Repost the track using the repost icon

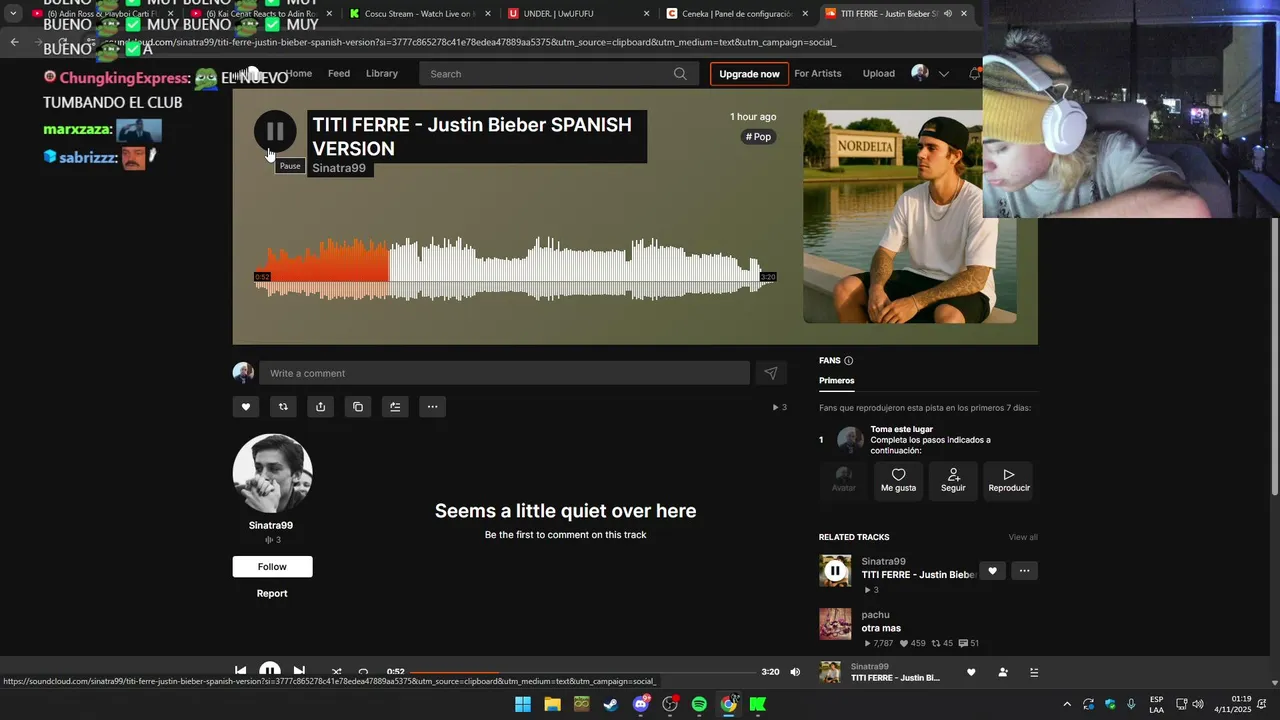(283, 407)
